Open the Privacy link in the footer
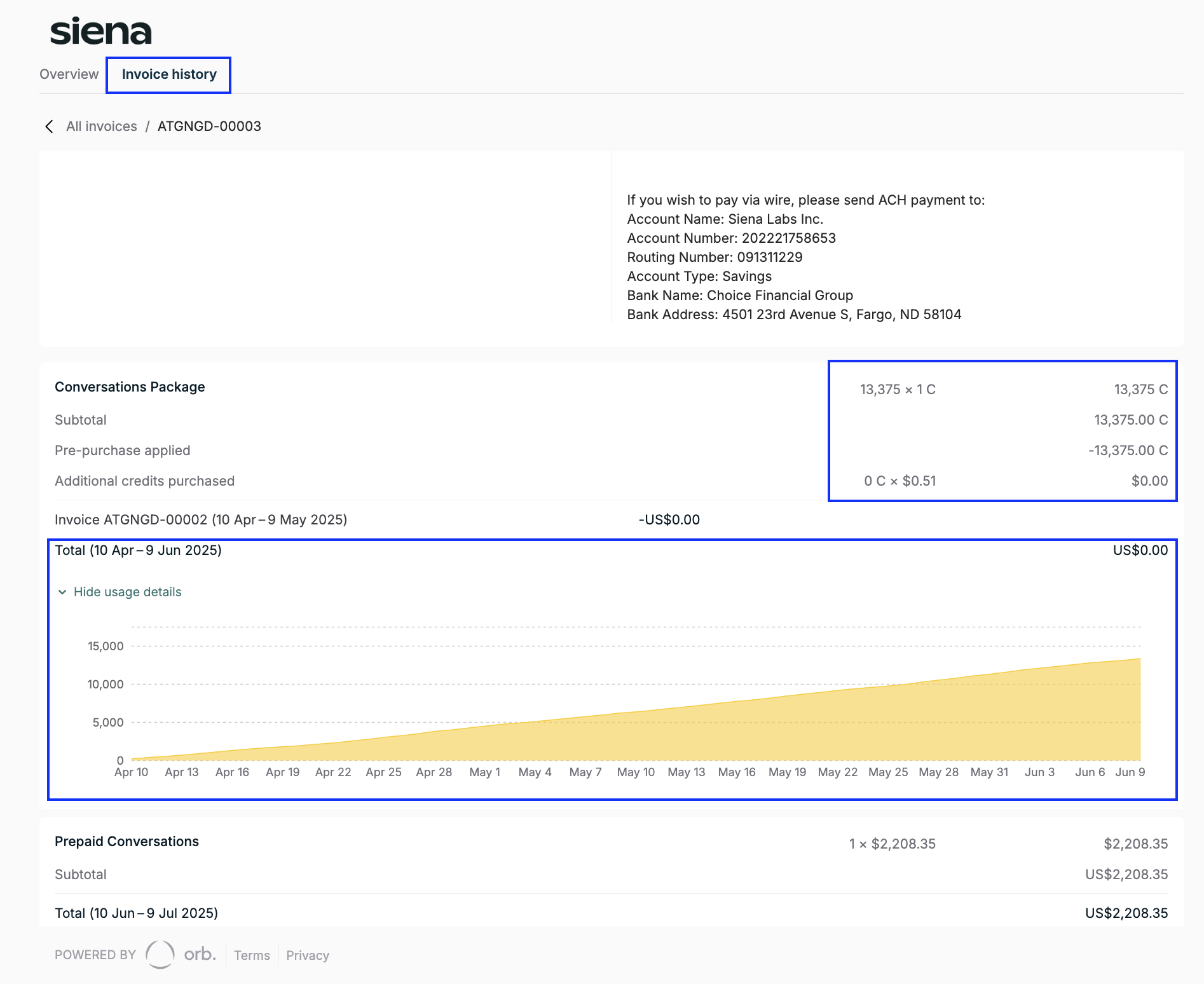This screenshot has width=1204, height=984. pos(308,955)
